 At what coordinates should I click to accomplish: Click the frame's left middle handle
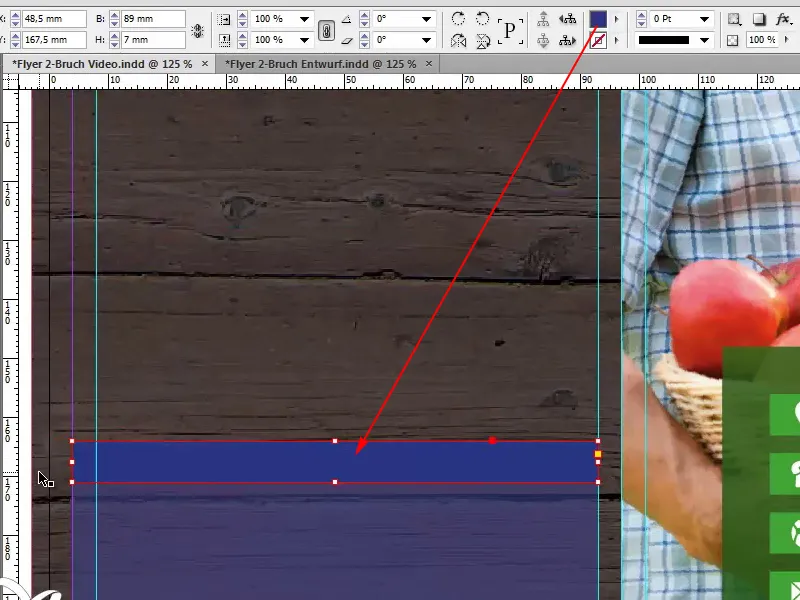[72, 462]
